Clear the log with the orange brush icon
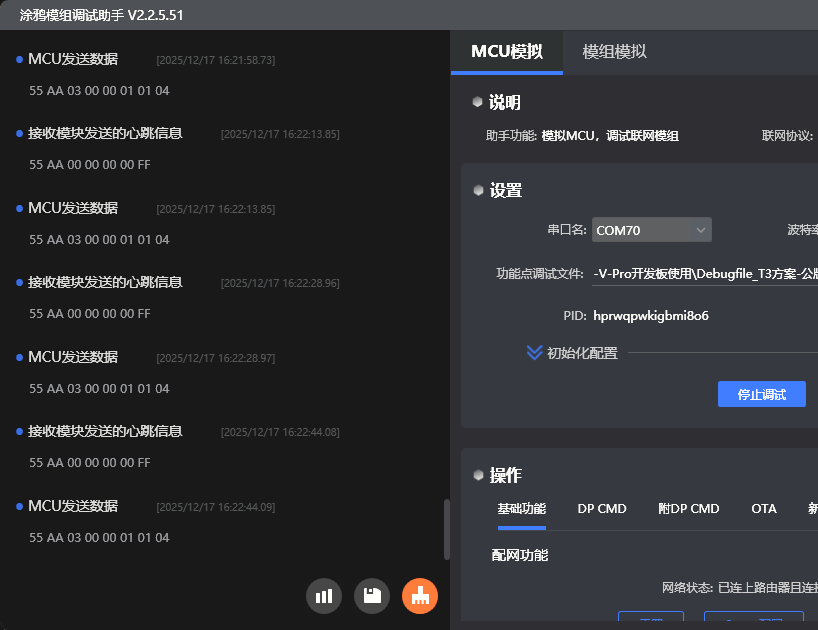The height and width of the screenshot is (630, 818). click(419, 595)
